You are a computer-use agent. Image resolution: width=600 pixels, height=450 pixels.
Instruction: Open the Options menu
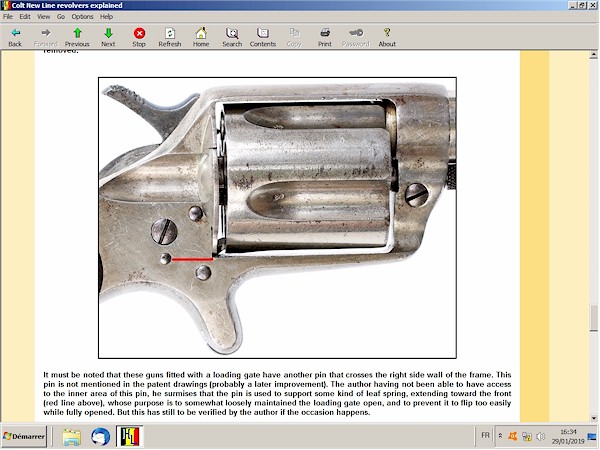[82, 16]
